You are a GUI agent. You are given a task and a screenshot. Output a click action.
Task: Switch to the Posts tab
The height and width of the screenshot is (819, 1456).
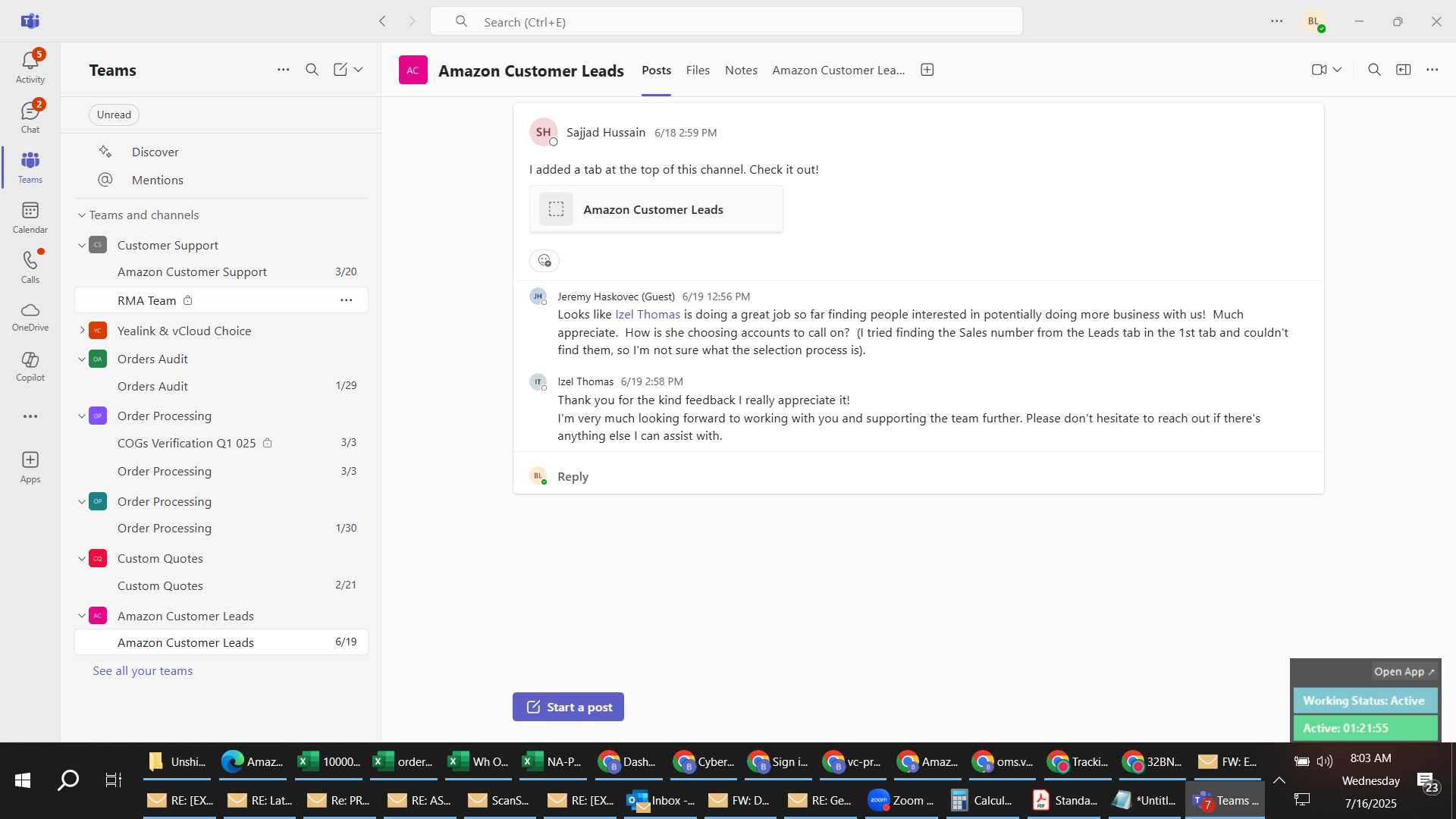[656, 70]
